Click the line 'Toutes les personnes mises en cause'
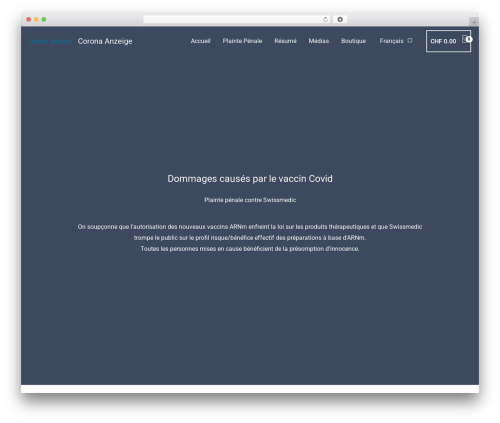Viewport: 500px width, 423px height. (x=250, y=249)
